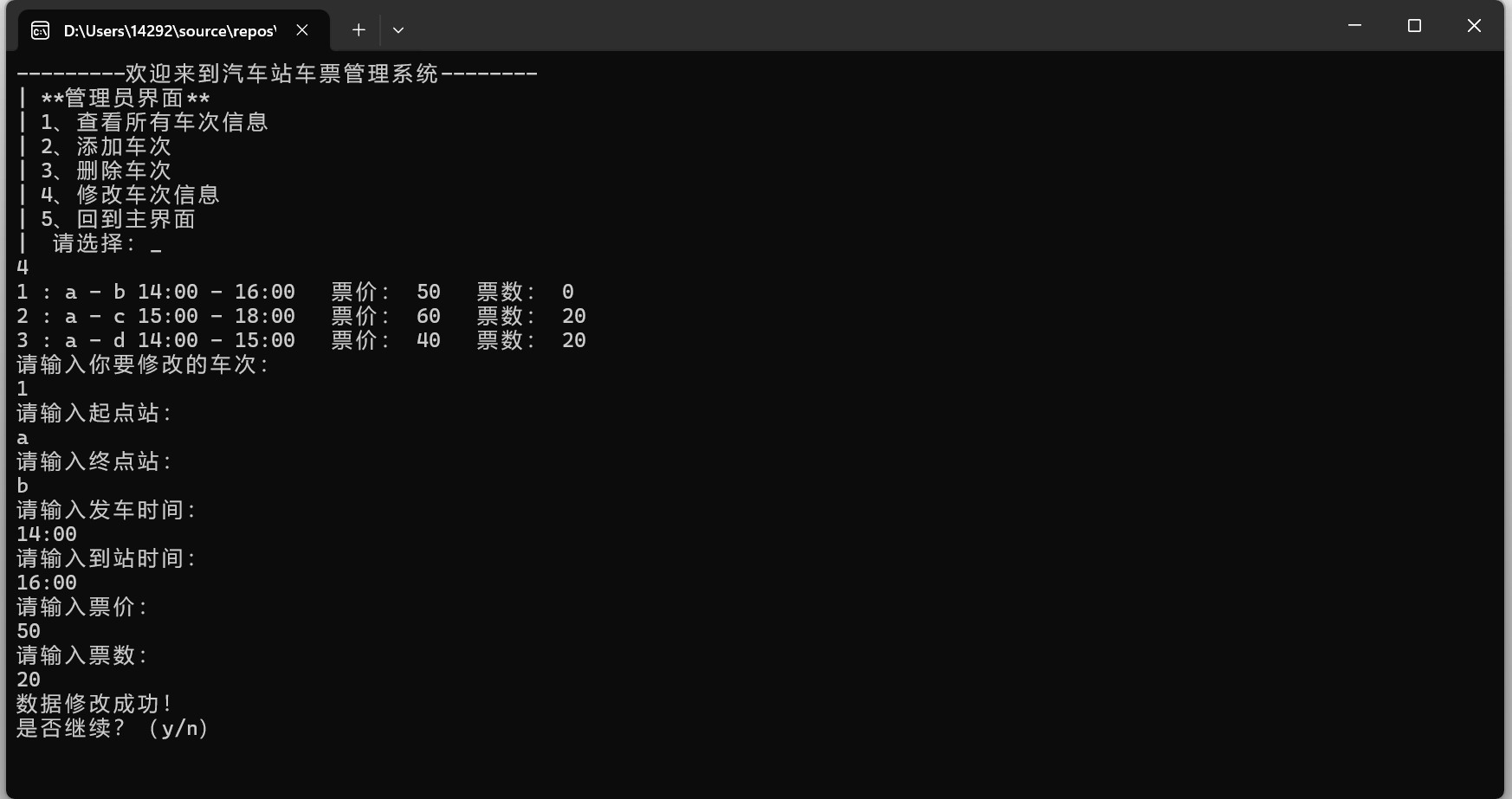Close the terminal window
The height and width of the screenshot is (799, 1512).
(1474, 26)
